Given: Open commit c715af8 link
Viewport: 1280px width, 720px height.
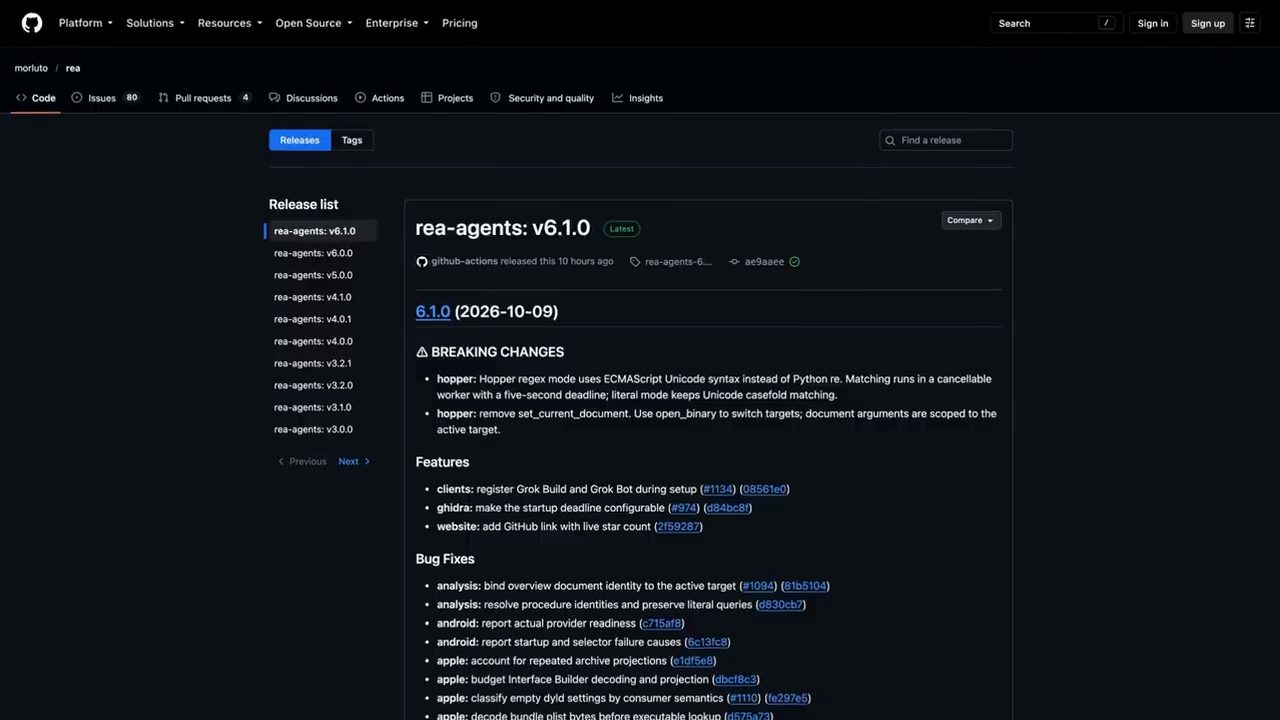Looking at the screenshot, I should (x=662, y=624).
